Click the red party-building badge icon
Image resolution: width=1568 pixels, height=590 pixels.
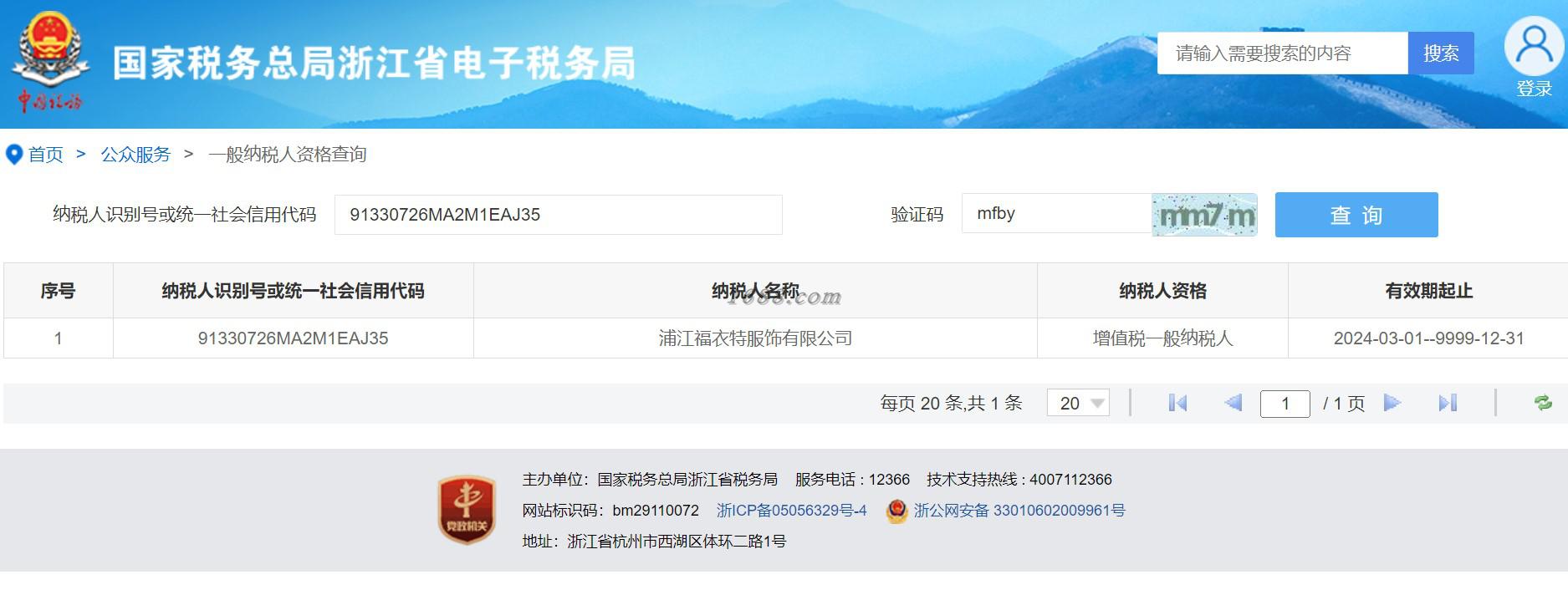tap(467, 510)
